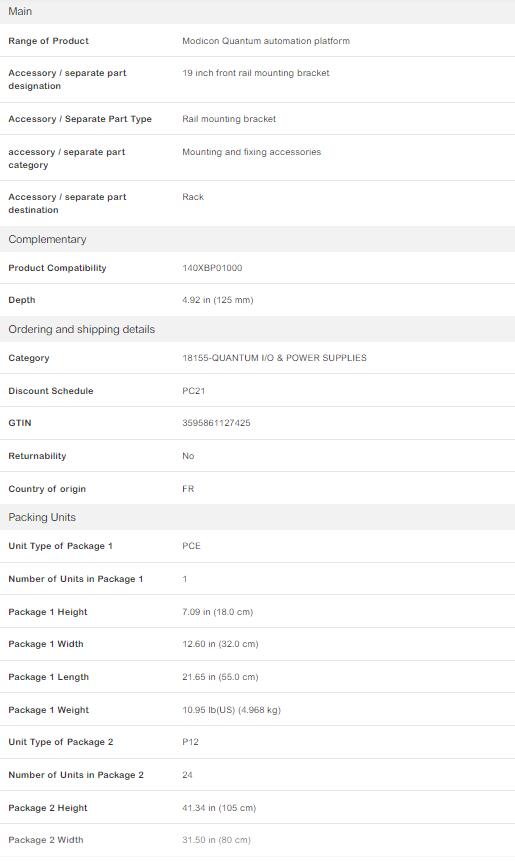The image size is (515, 861).
Task: Click the Rail mounting bracket value
Action: click(x=229, y=119)
